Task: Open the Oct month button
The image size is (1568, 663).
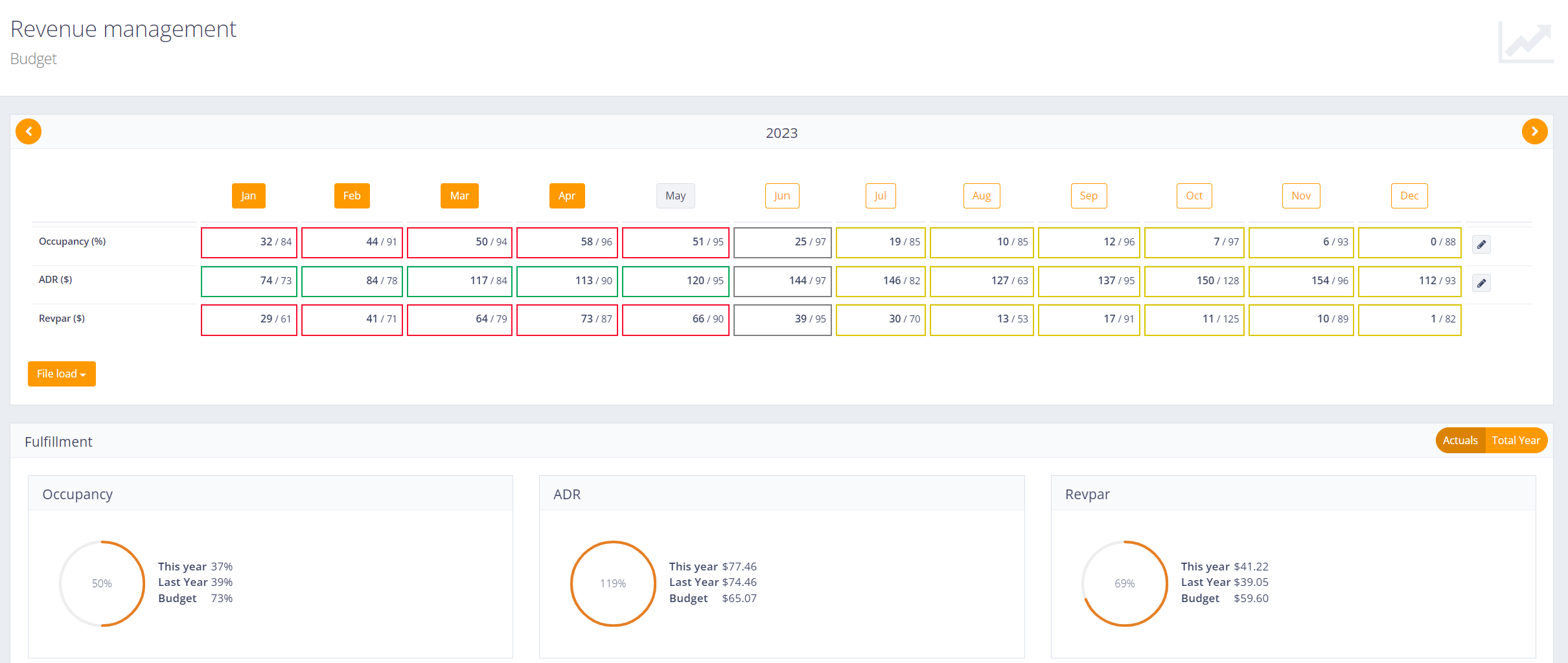Action: [1194, 196]
